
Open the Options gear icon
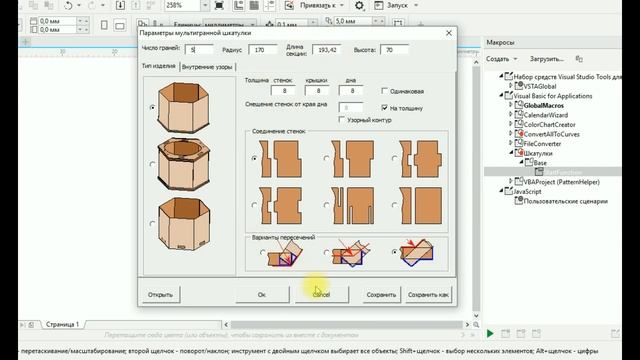[x=359, y=5]
